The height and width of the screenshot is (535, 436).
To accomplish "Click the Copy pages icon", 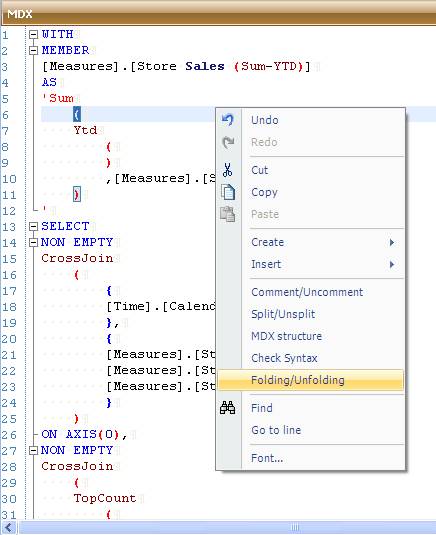I will (x=228, y=192).
